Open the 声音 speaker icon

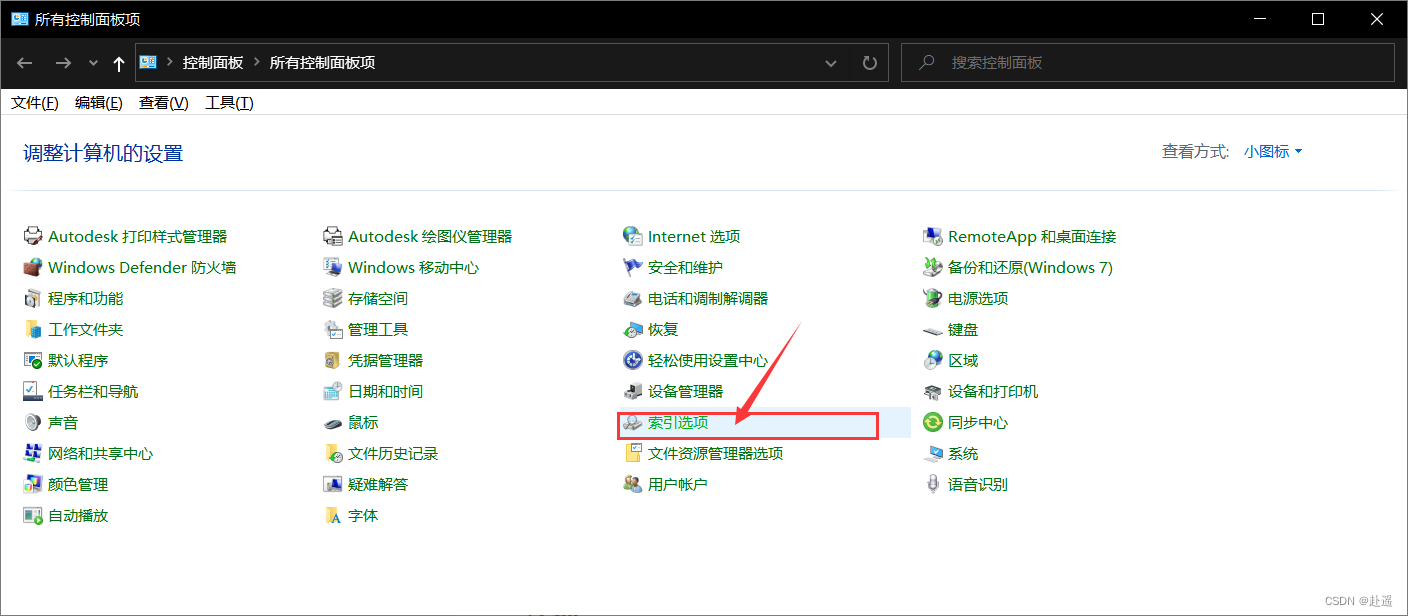33,423
